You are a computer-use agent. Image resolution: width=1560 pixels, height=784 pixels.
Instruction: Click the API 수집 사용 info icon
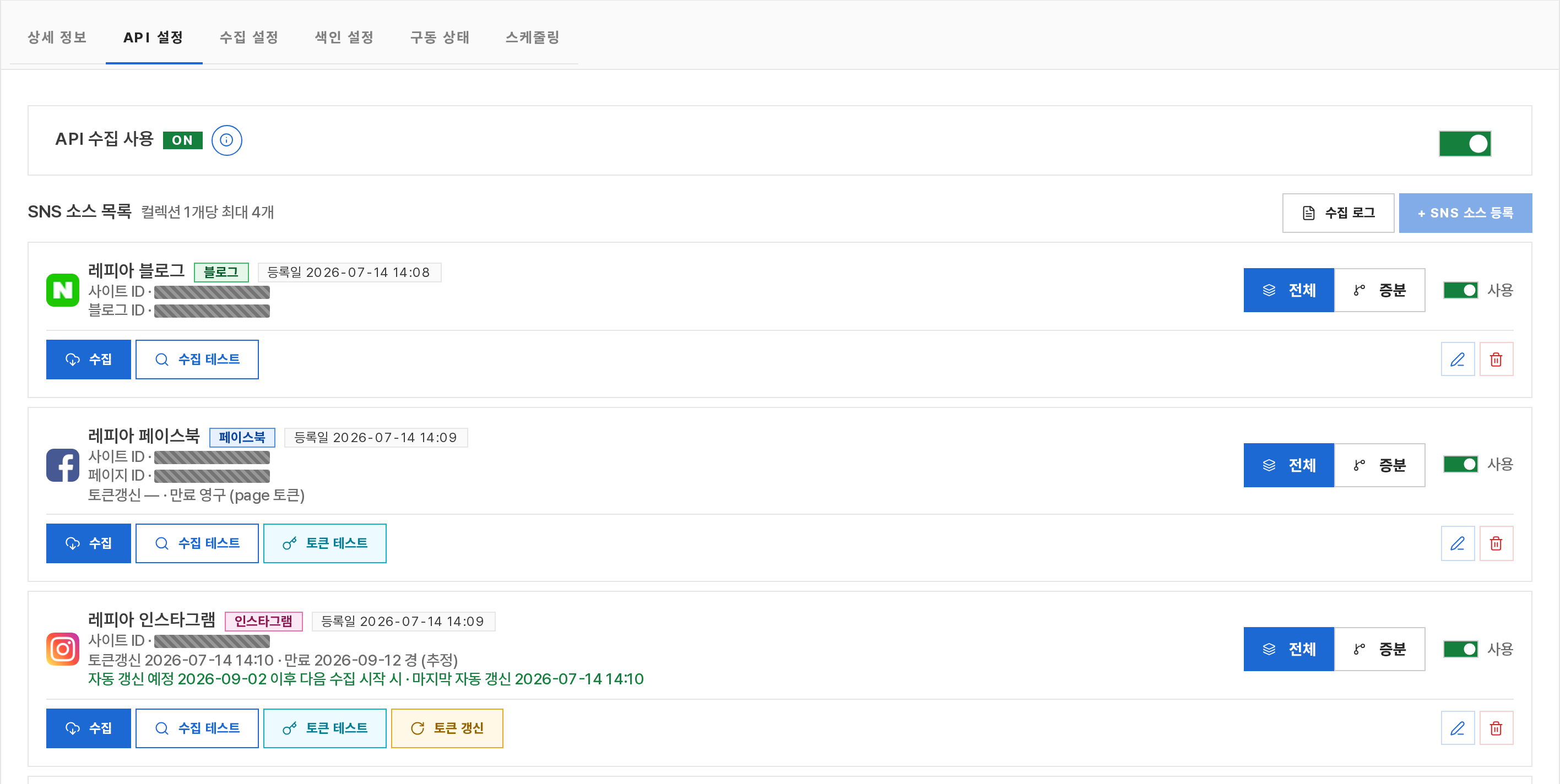[226, 140]
